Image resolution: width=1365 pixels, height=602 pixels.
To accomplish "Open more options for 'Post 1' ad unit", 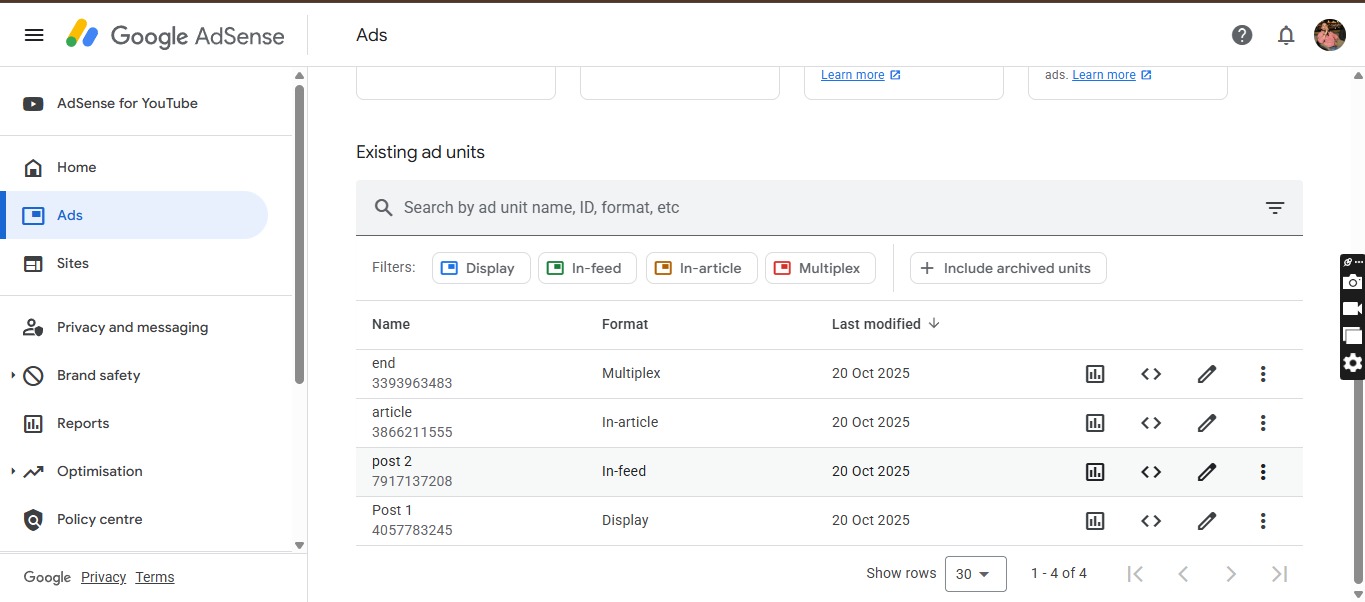I will [1263, 521].
